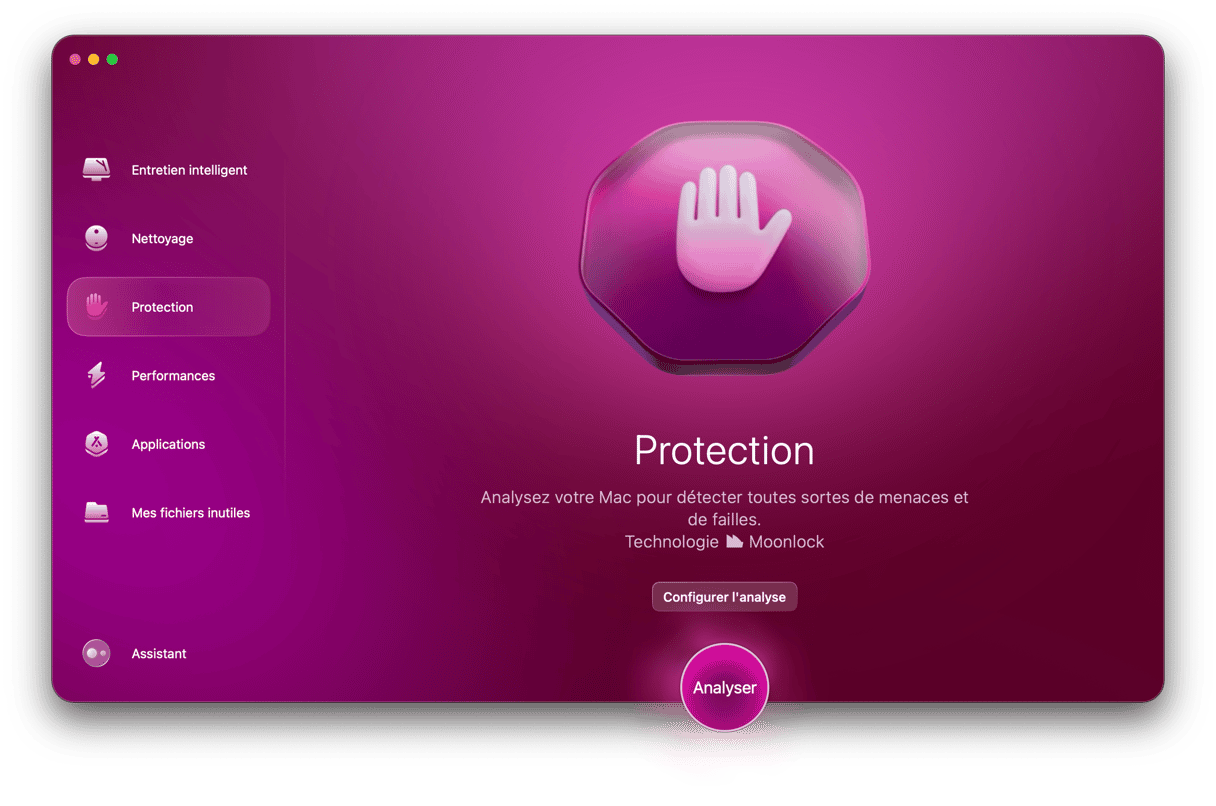Click the Protection hand icon in sidebar
1216x806 pixels.
[x=96, y=307]
